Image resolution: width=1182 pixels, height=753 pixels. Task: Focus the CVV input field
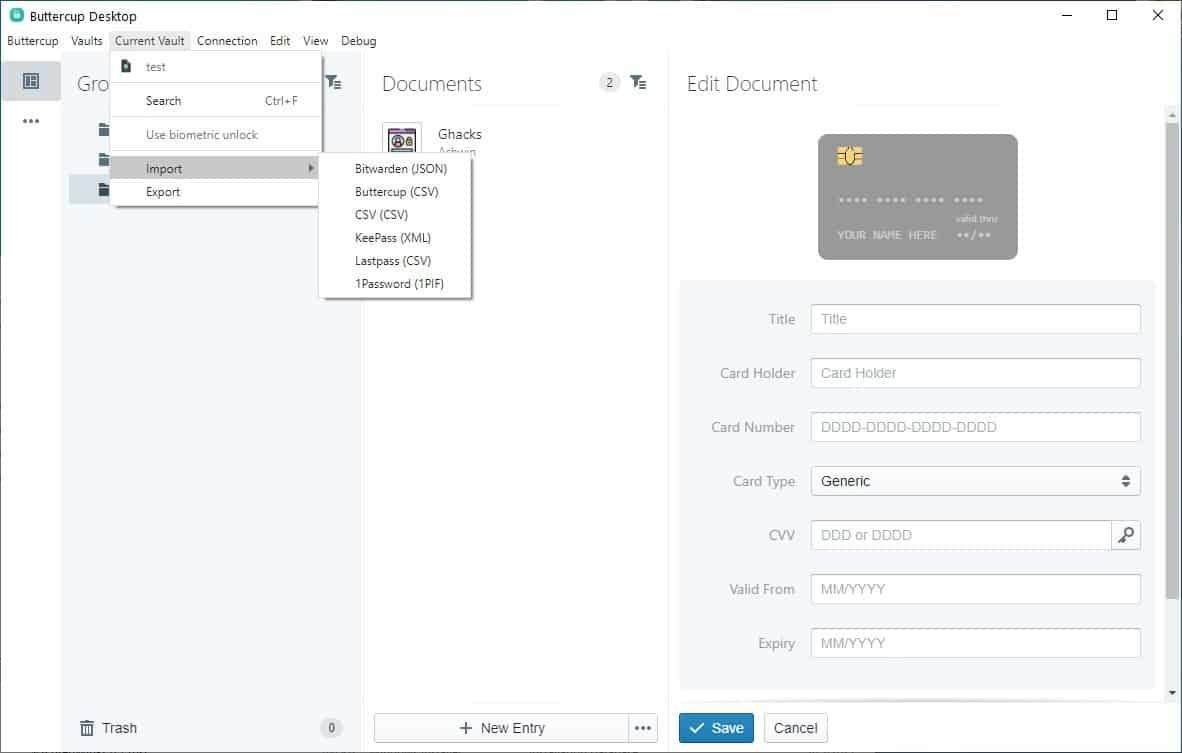[x=960, y=535]
